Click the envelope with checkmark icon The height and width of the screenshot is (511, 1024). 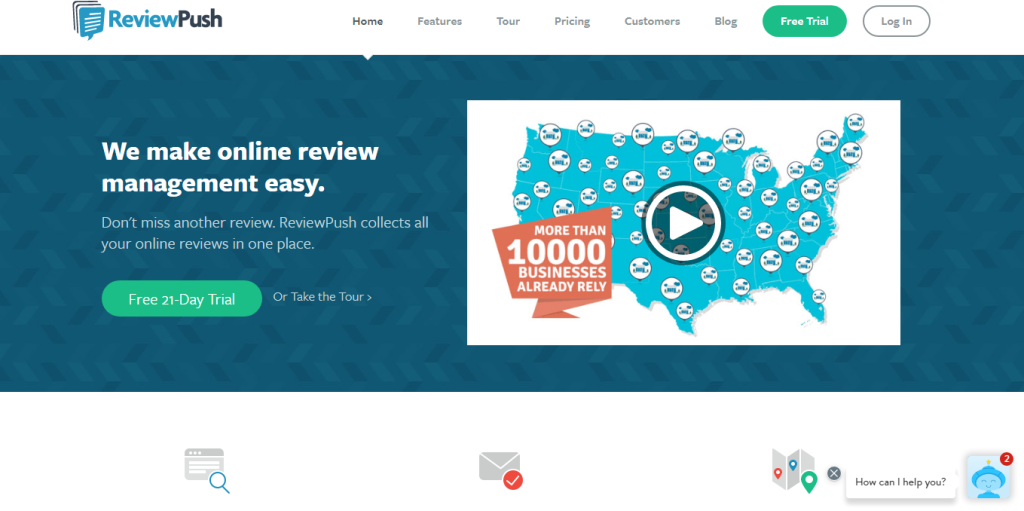(x=501, y=470)
